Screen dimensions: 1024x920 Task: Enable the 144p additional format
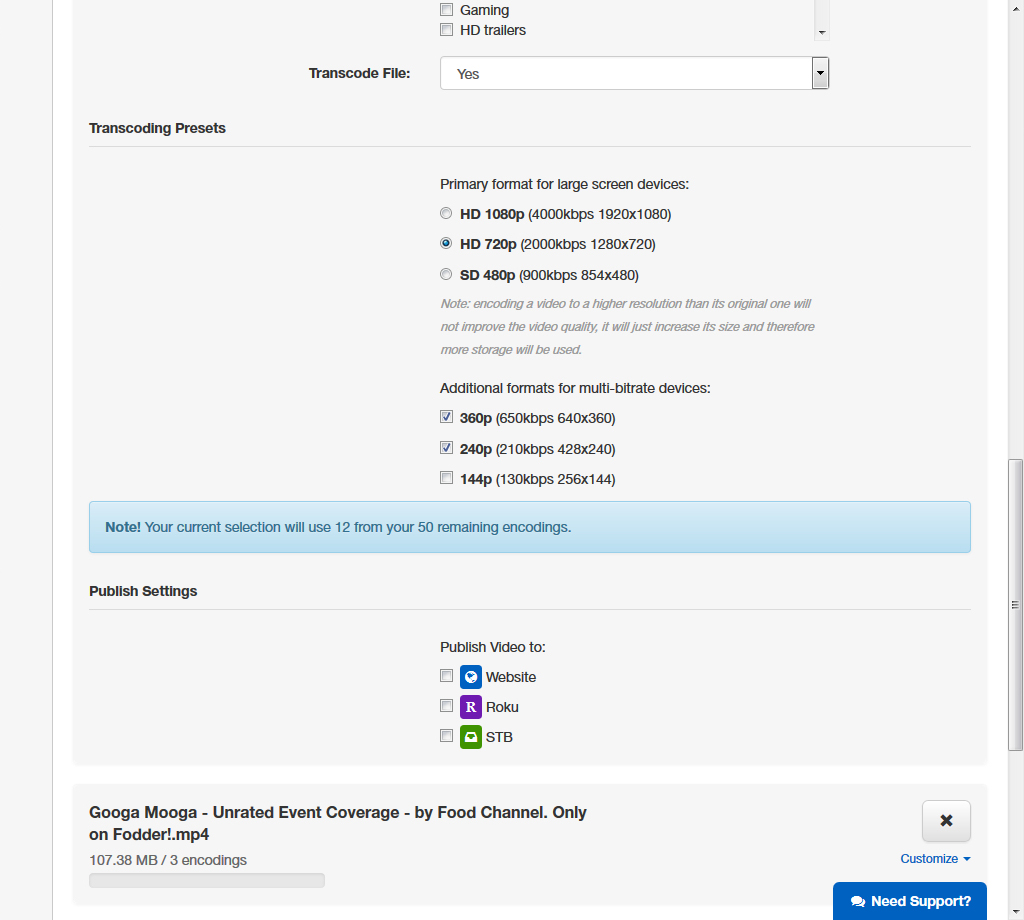[447, 478]
